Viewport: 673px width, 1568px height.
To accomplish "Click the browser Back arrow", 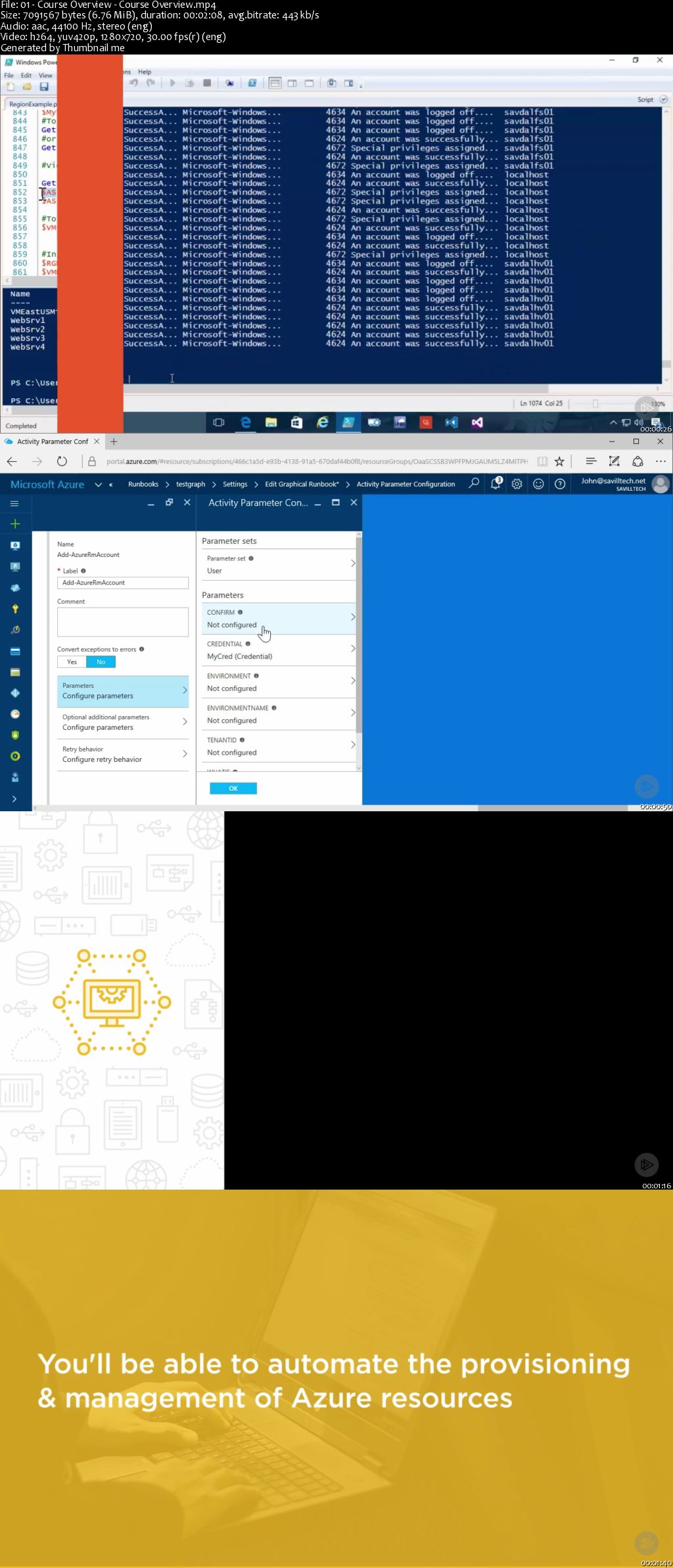I will point(12,461).
